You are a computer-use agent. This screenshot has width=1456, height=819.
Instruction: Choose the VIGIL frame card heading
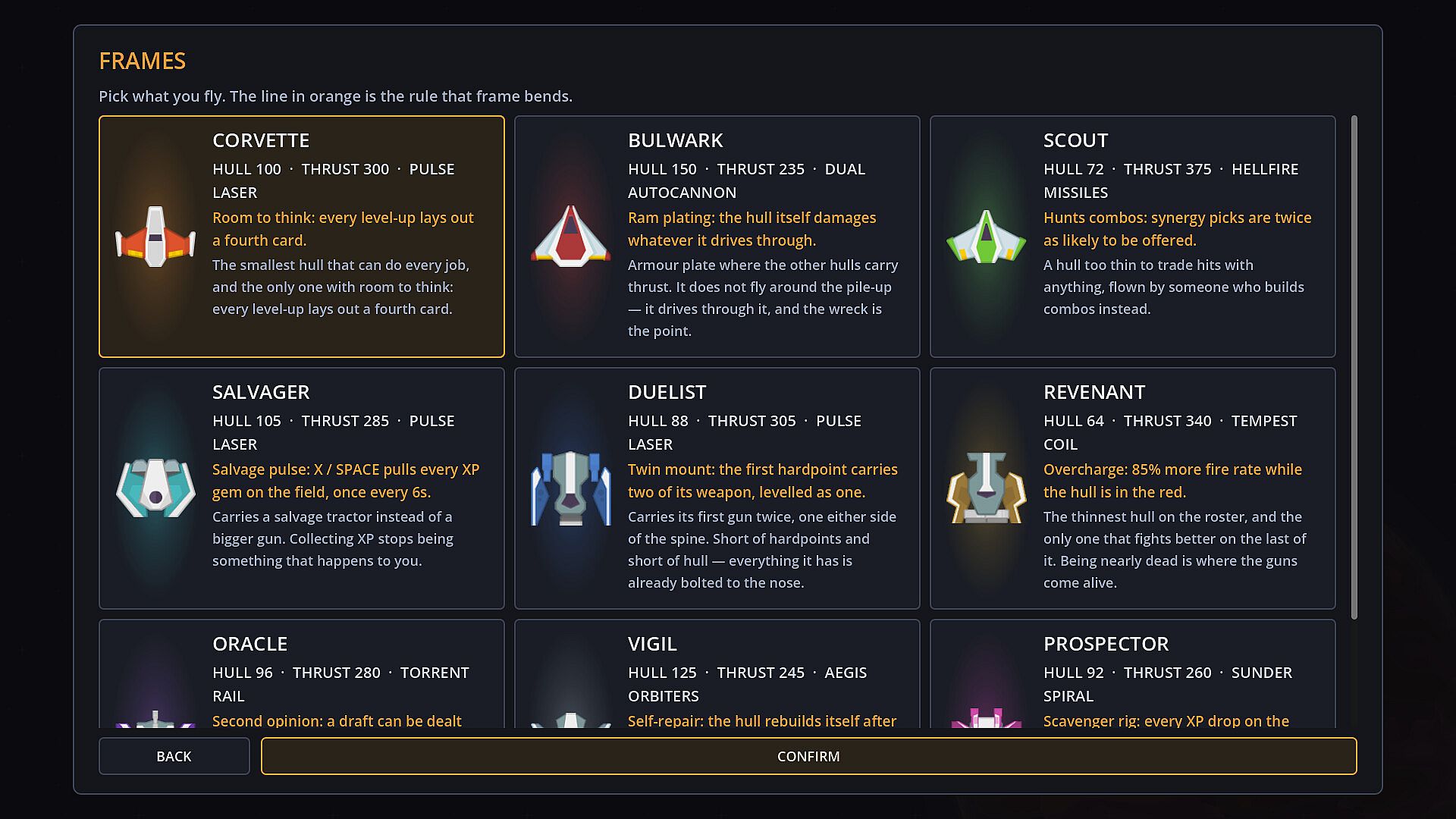tap(652, 644)
